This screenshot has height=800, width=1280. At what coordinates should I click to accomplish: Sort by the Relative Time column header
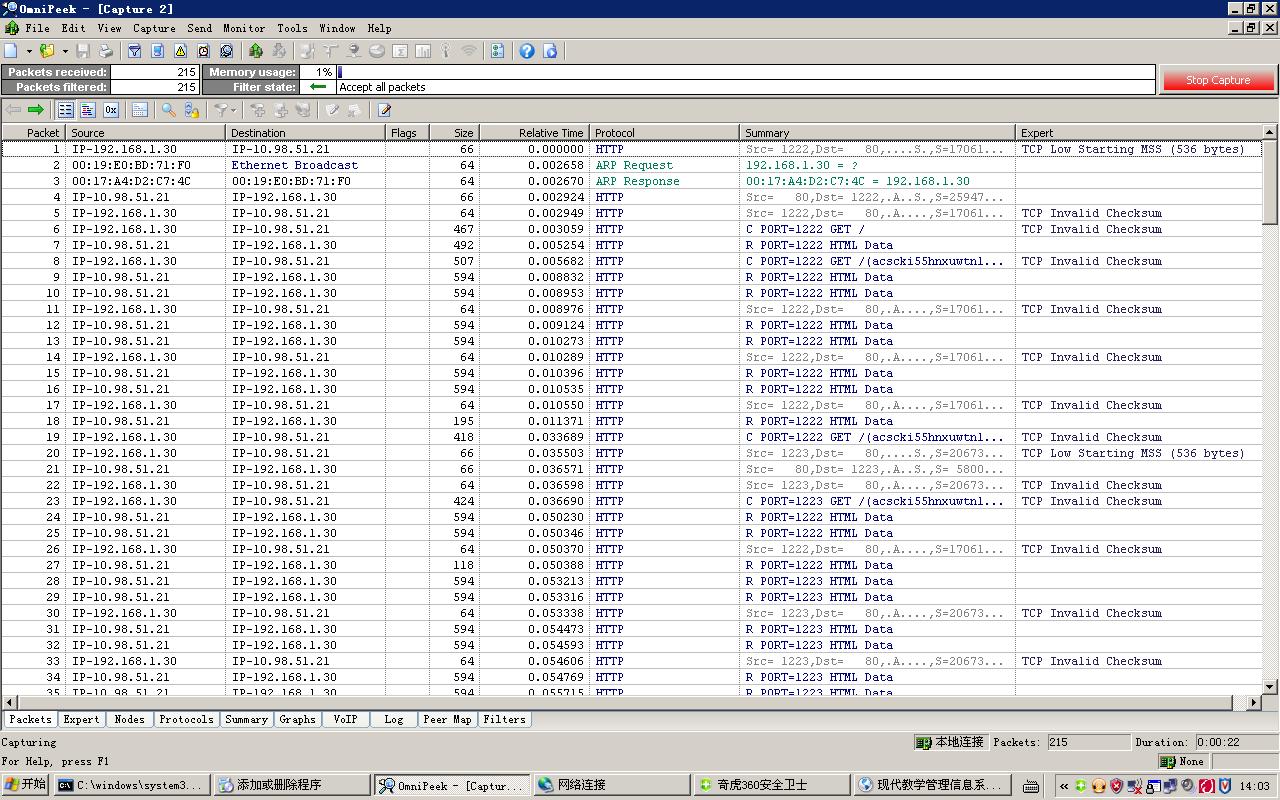click(x=534, y=132)
